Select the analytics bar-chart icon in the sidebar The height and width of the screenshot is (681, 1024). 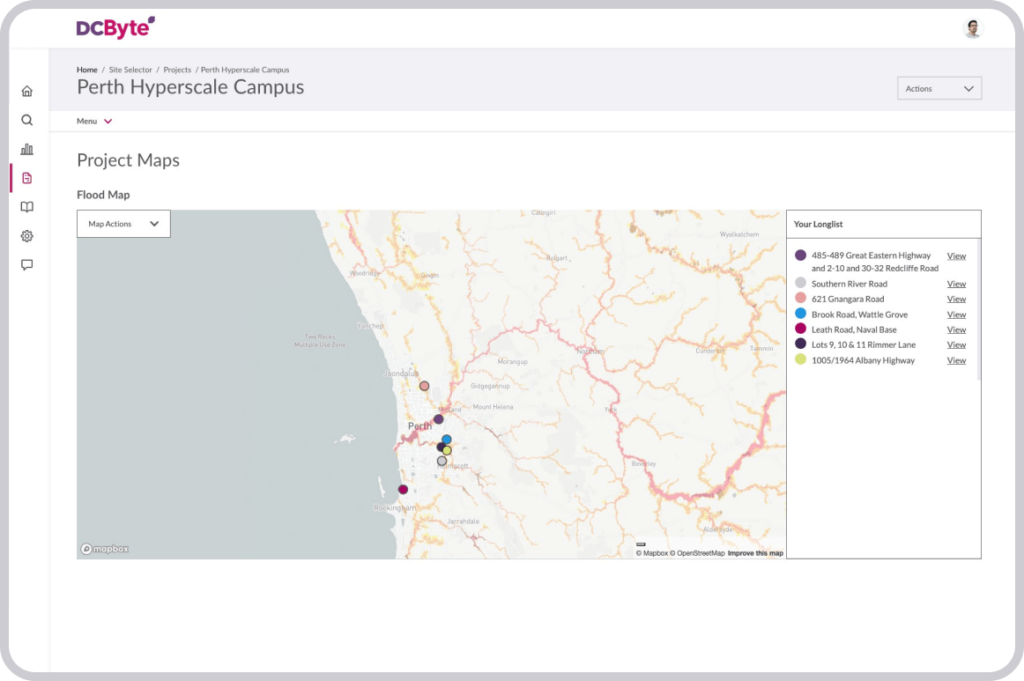[26, 149]
